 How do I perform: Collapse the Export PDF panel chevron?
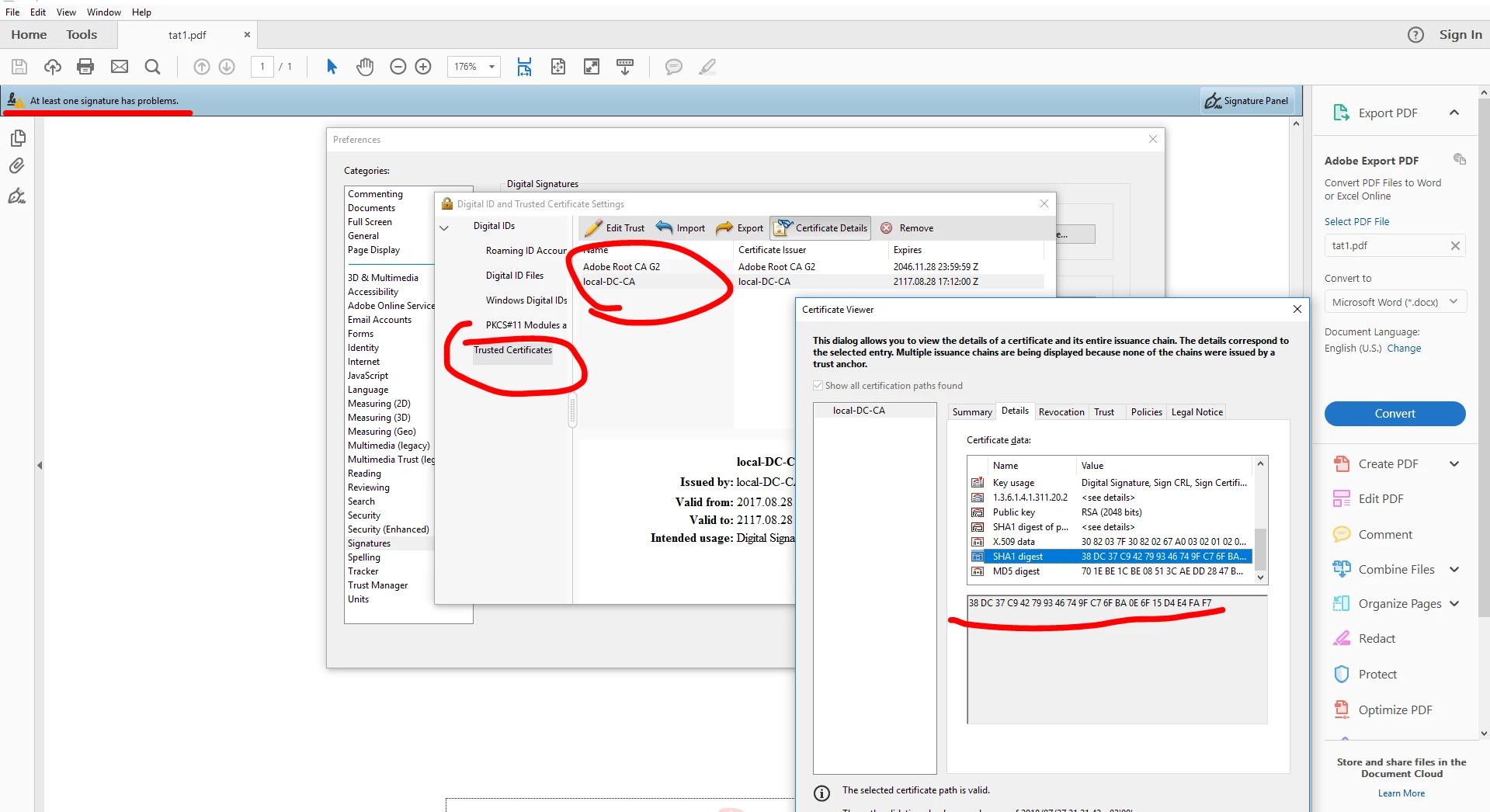1454,113
